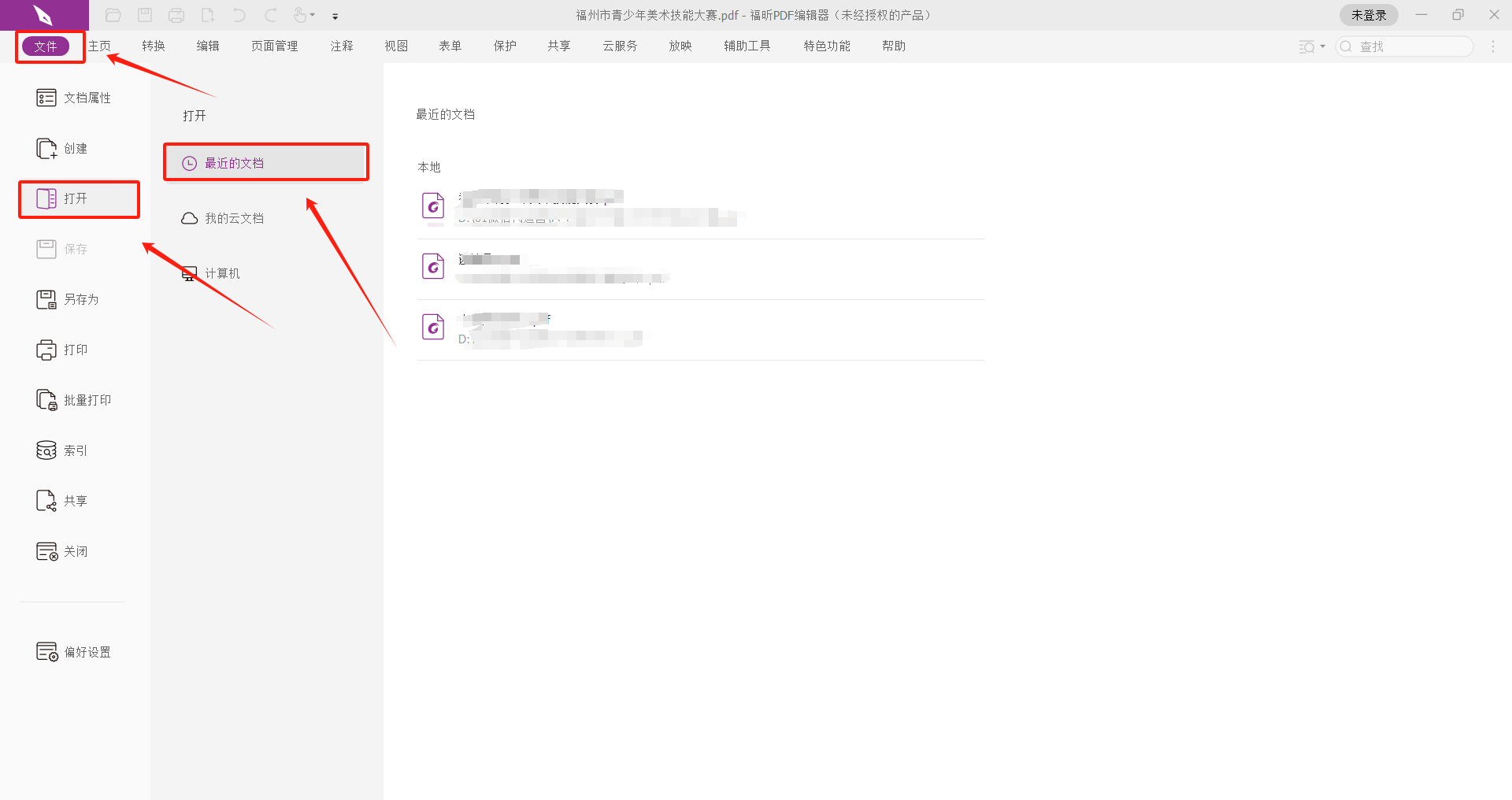This screenshot has height=800, width=1512.
Task: Open the 辅助工具 tab
Action: (x=747, y=46)
